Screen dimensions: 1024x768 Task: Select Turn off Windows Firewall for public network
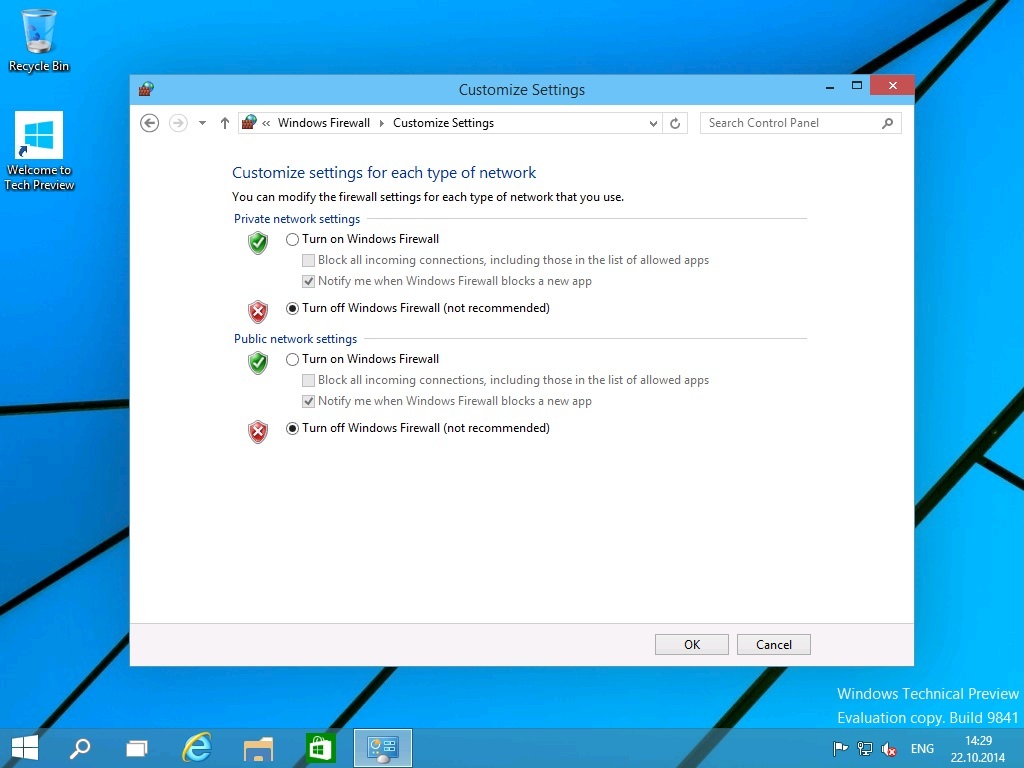[293, 429]
